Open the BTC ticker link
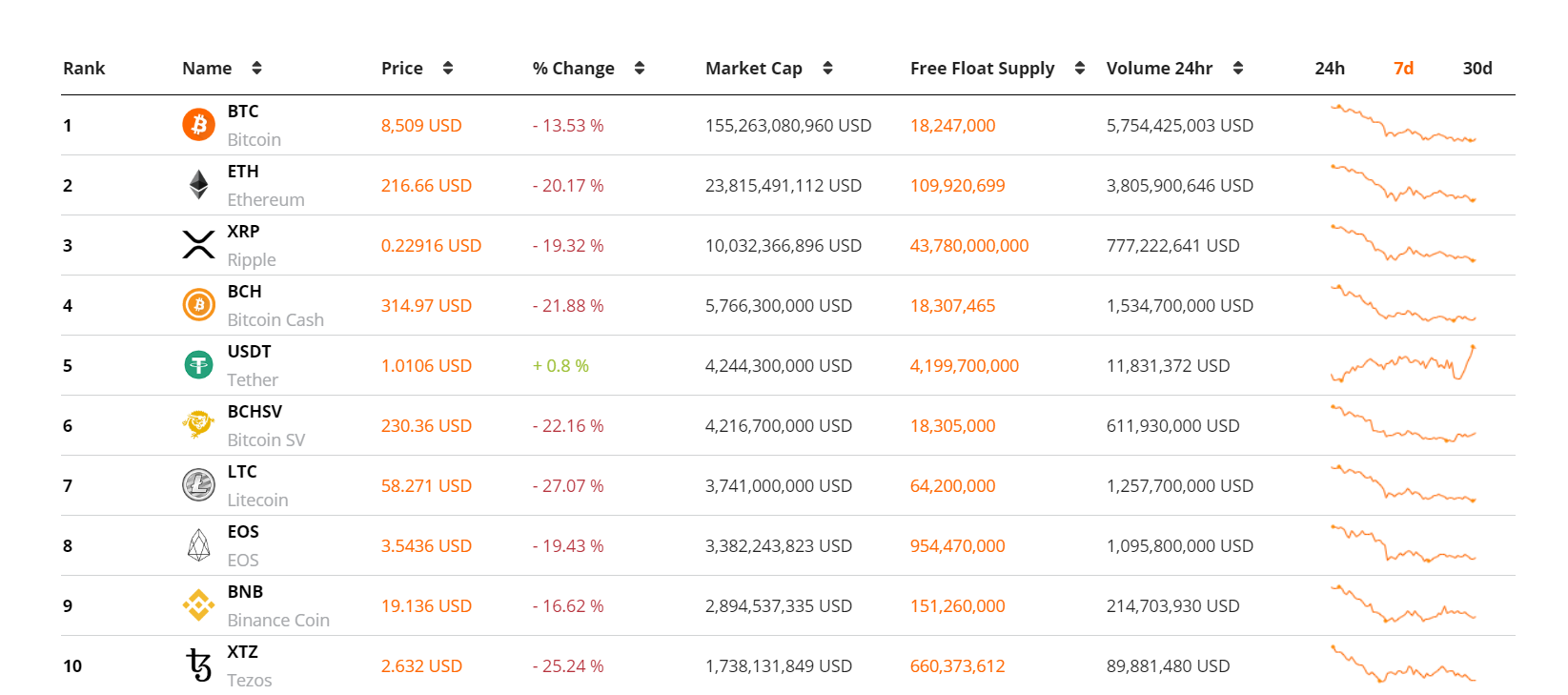 [x=243, y=111]
